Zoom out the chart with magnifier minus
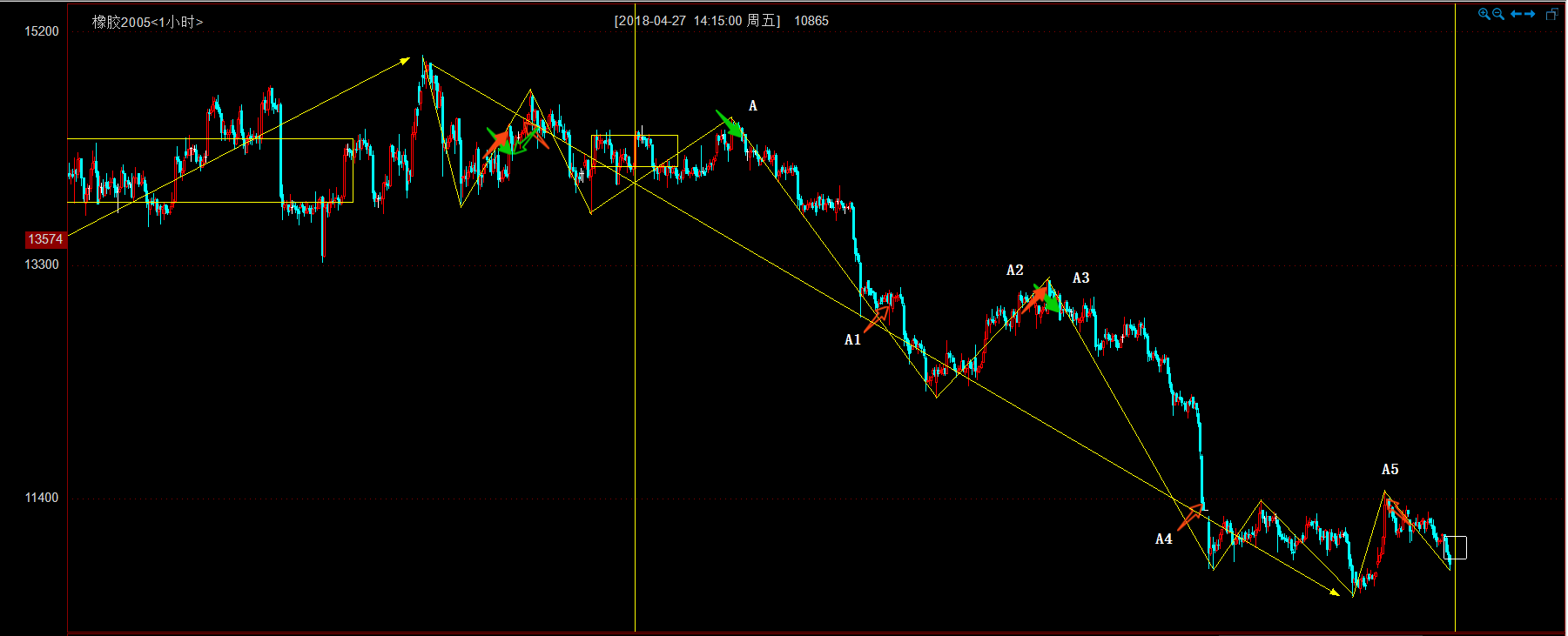 point(1498,14)
